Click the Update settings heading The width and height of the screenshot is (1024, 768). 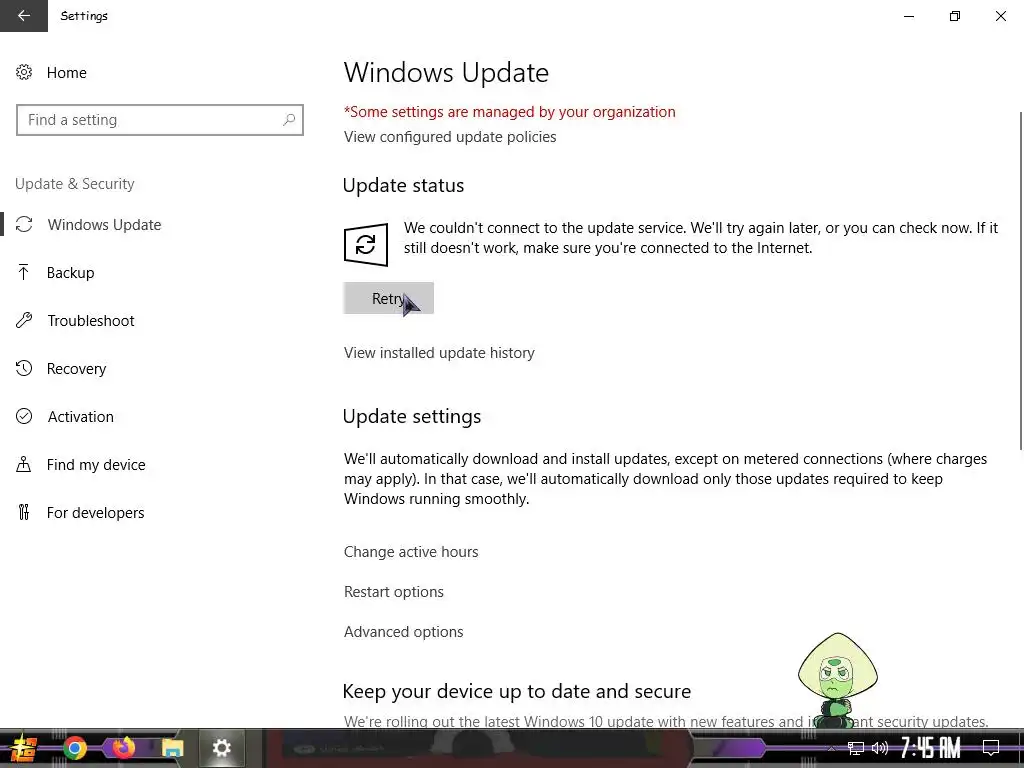click(x=411, y=417)
